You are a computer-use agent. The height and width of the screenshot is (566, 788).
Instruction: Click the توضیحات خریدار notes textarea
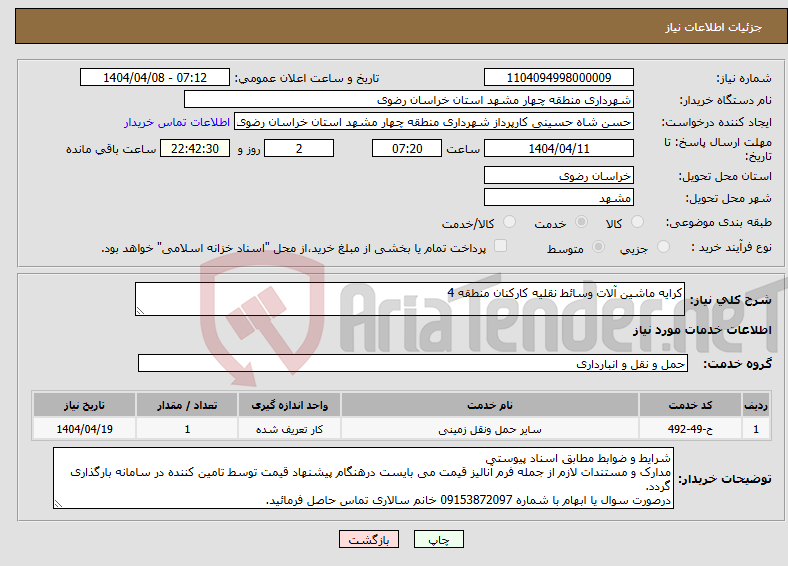363,478
